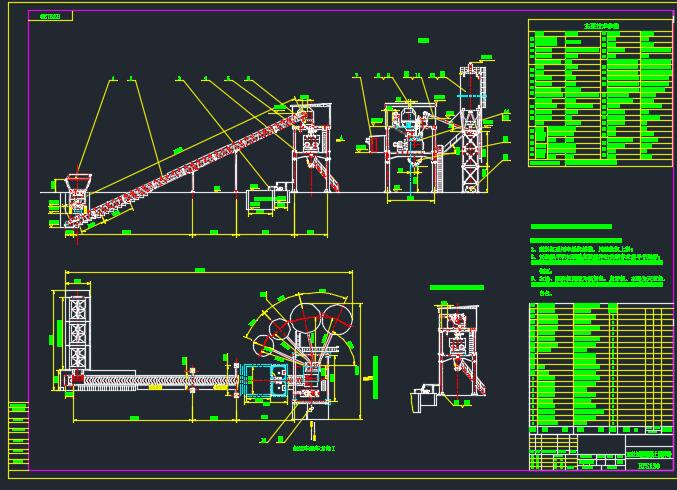
Task: Select the heading of the technical parameters table
Action: (x=601, y=25)
